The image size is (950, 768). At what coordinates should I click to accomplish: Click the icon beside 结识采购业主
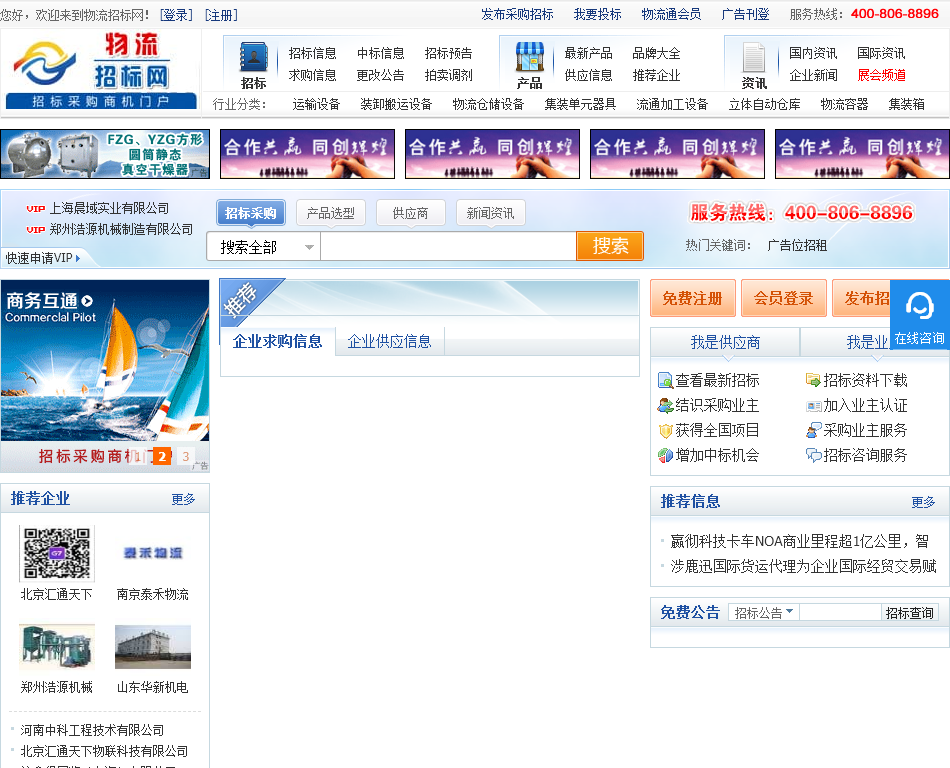click(665, 405)
